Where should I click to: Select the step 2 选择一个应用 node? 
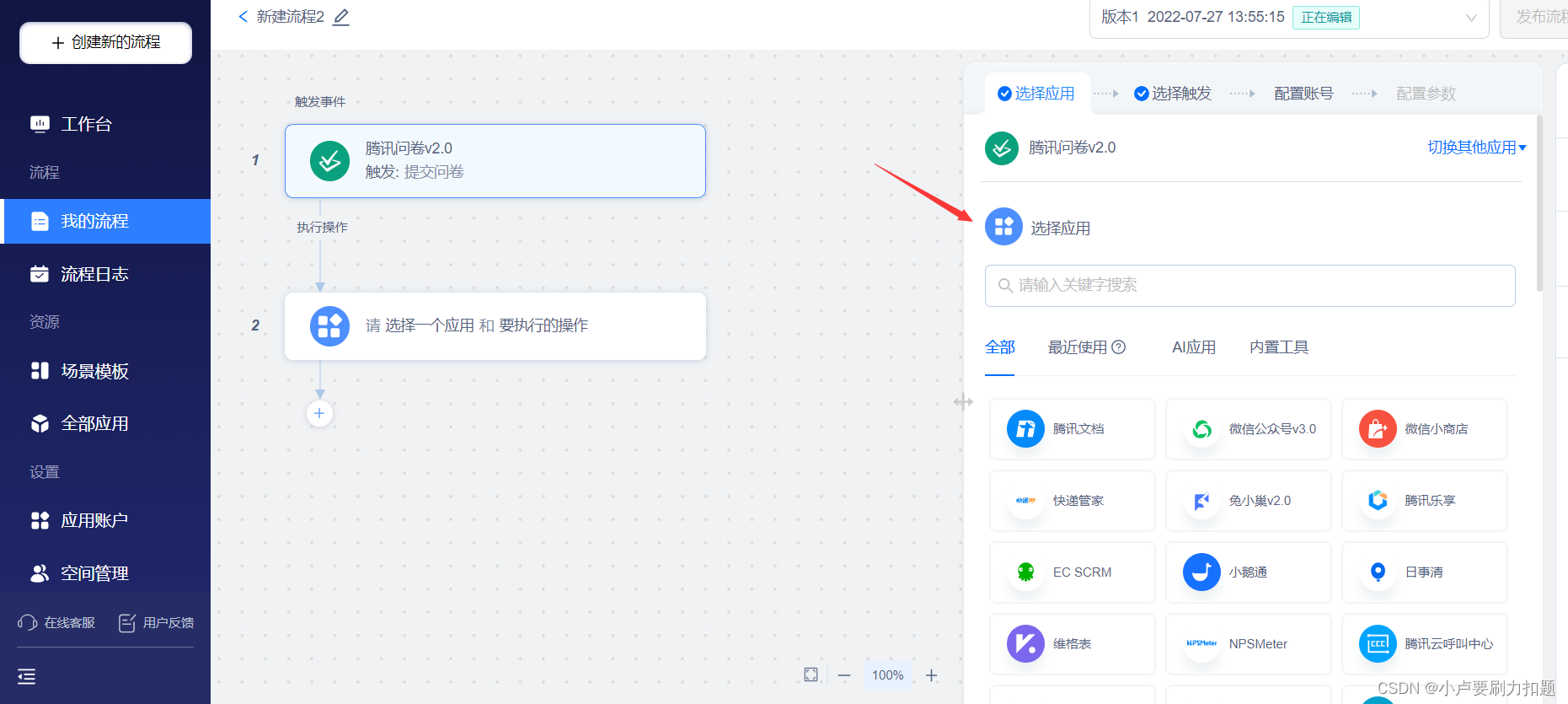pos(495,326)
